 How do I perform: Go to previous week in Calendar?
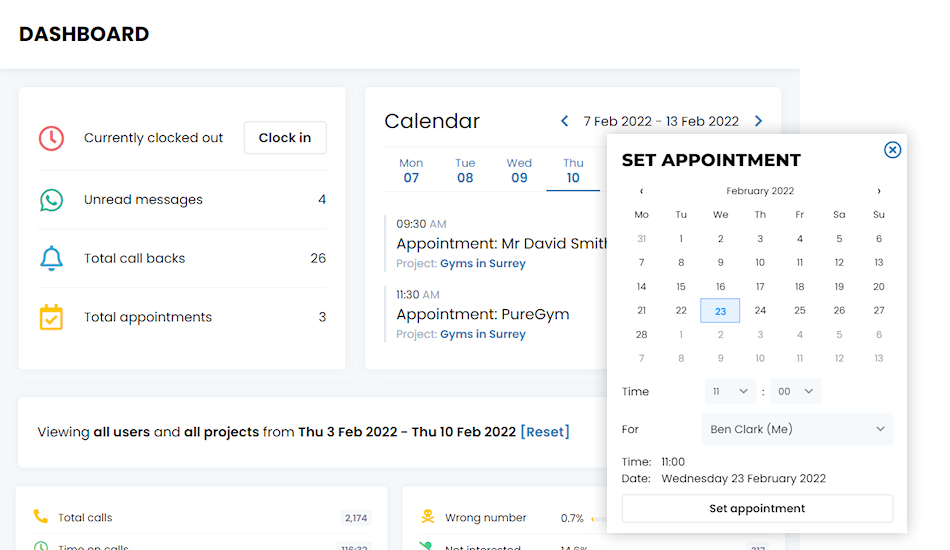(564, 121)
